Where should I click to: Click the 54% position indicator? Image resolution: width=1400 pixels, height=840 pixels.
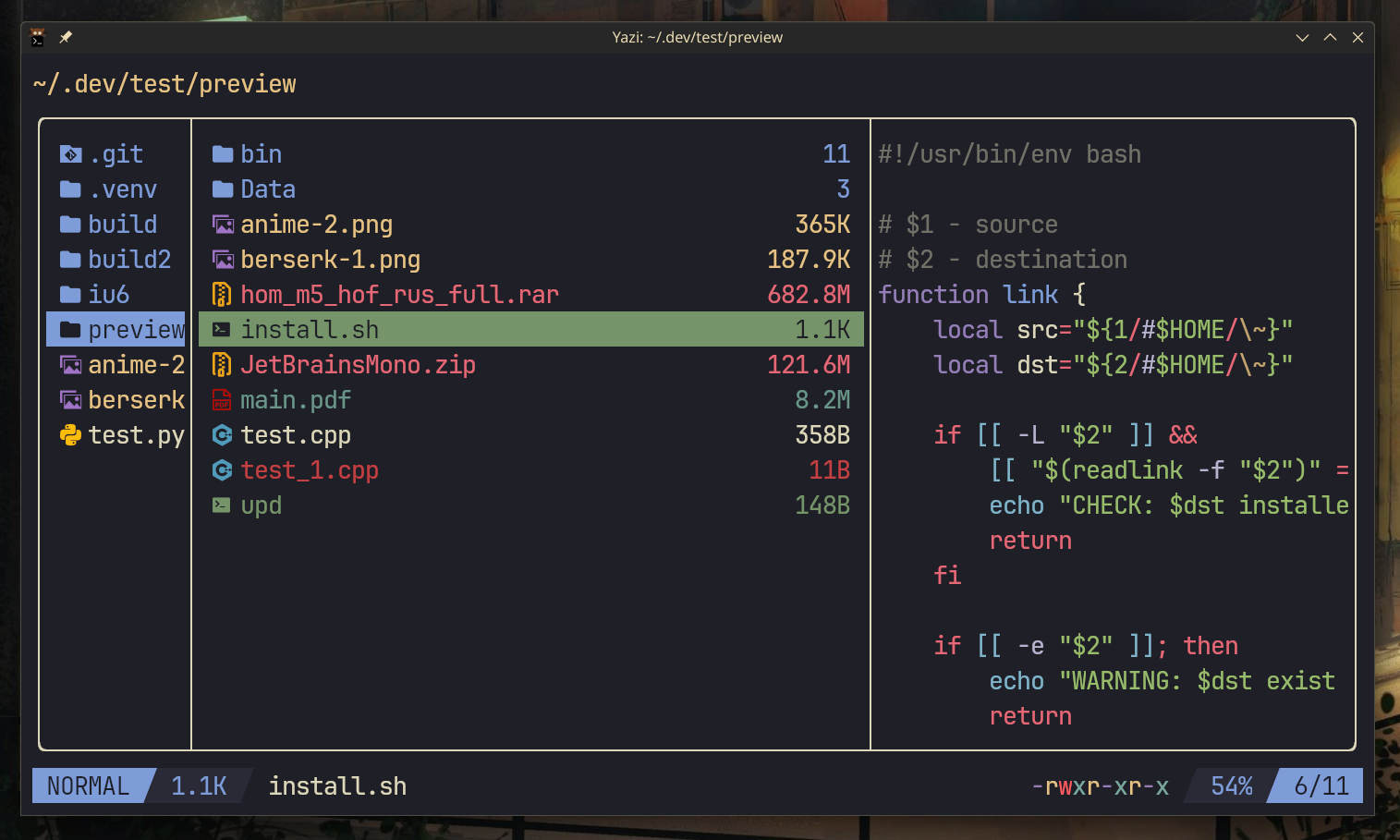pos(1231,785)
